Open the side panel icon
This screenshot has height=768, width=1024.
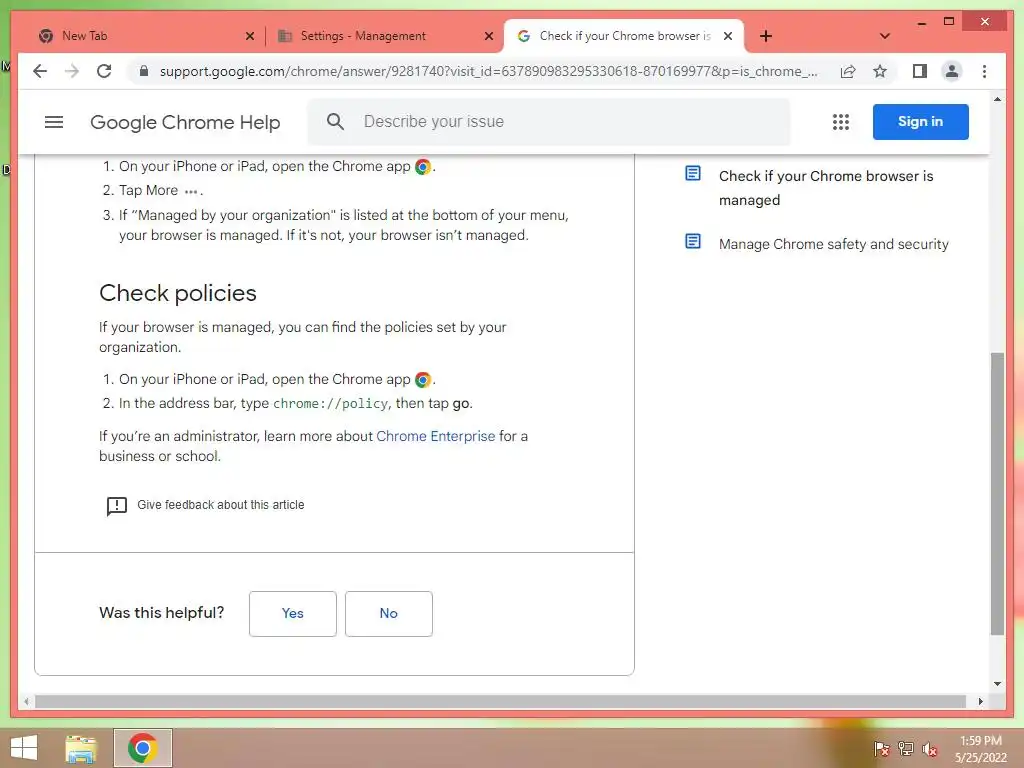tap(920, 71)
